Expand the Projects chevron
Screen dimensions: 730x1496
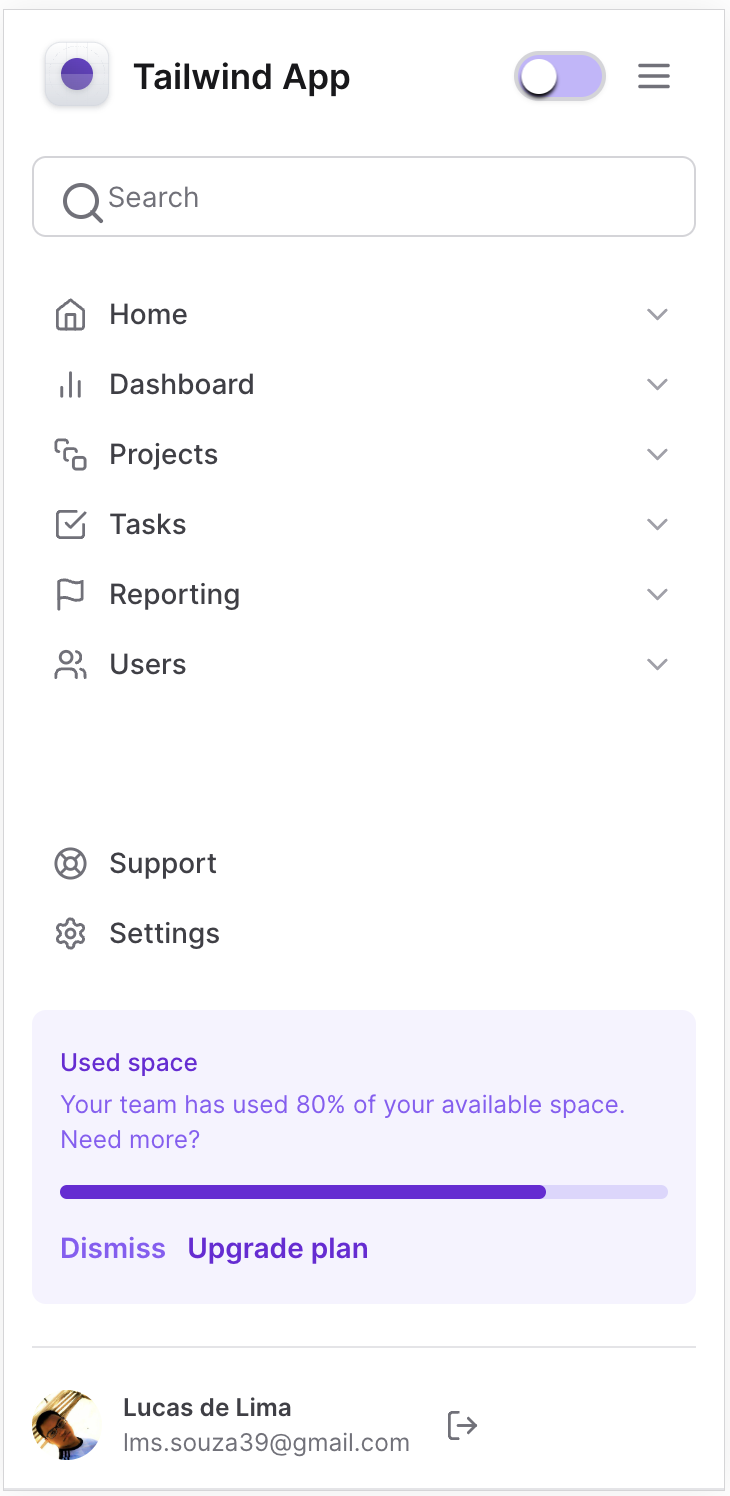click(x=657, y=455)
